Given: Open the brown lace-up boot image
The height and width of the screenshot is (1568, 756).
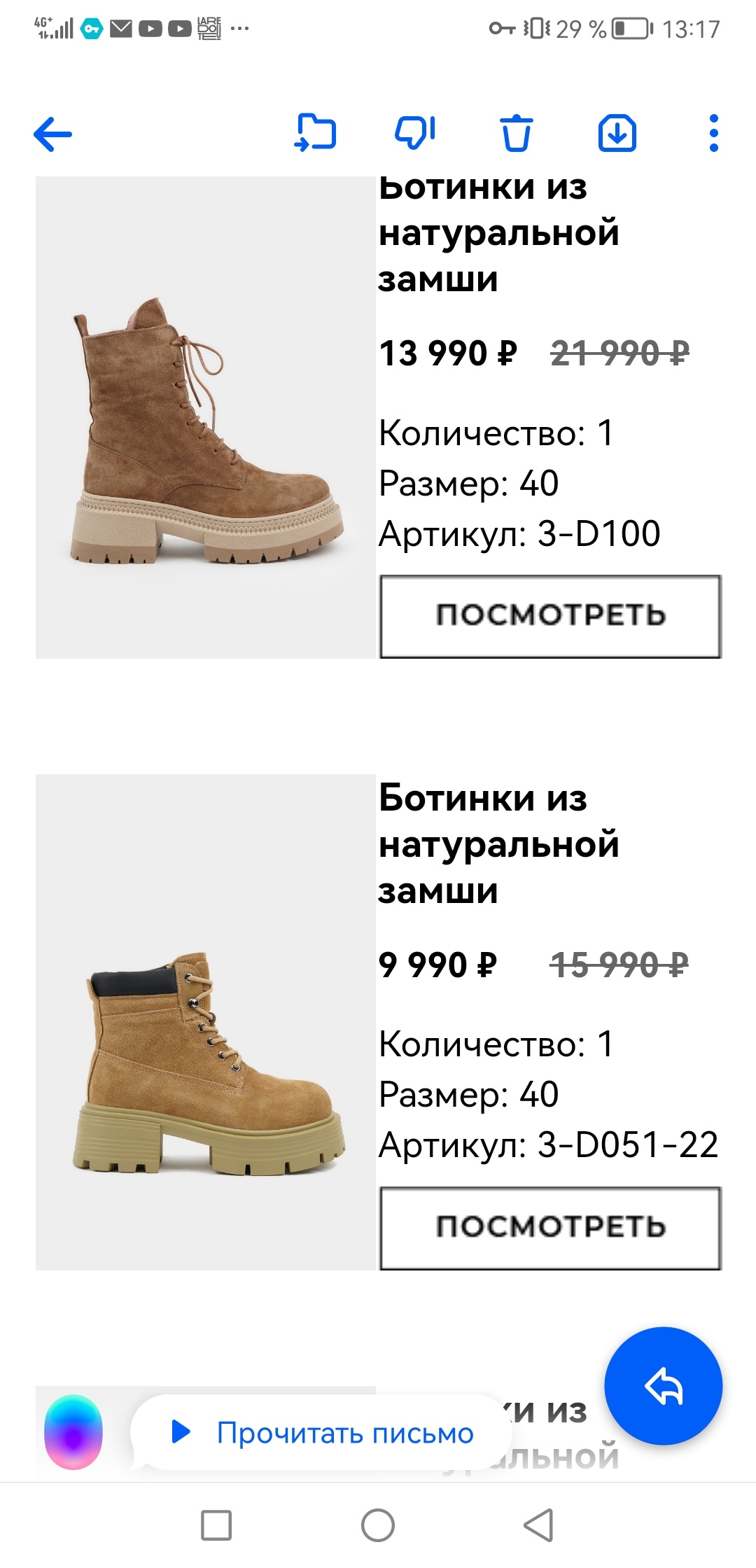Looking at the screenshot, I should (206, 417).
